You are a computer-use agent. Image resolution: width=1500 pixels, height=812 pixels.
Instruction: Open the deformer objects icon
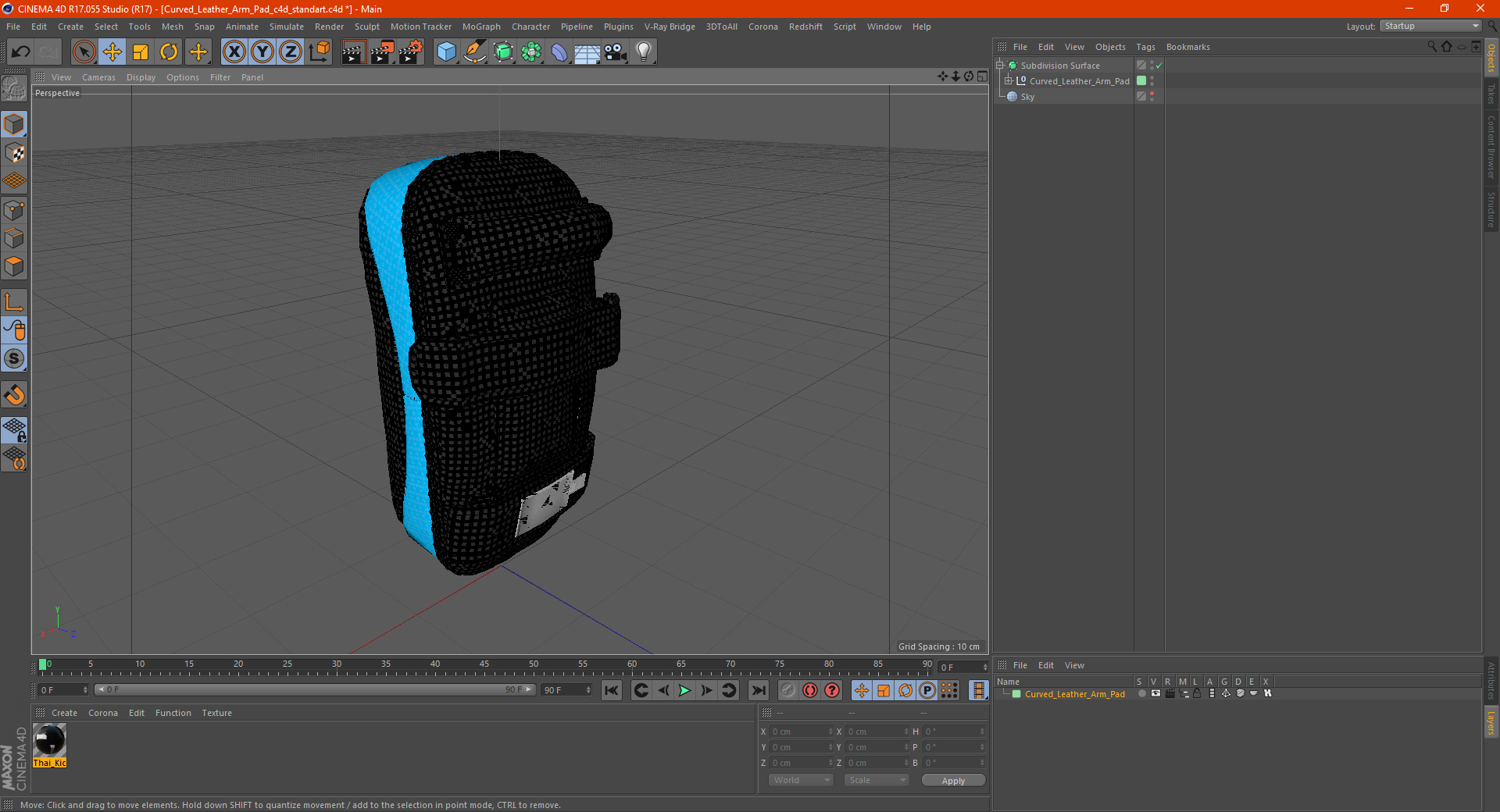click(x=559, y=52)
